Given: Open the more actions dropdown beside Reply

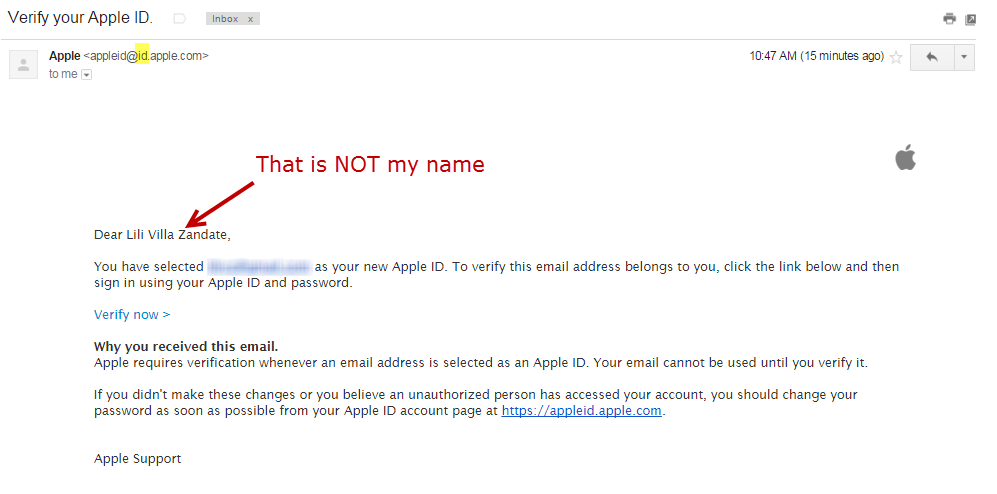Looking at the screenshot, I should 964,57.
